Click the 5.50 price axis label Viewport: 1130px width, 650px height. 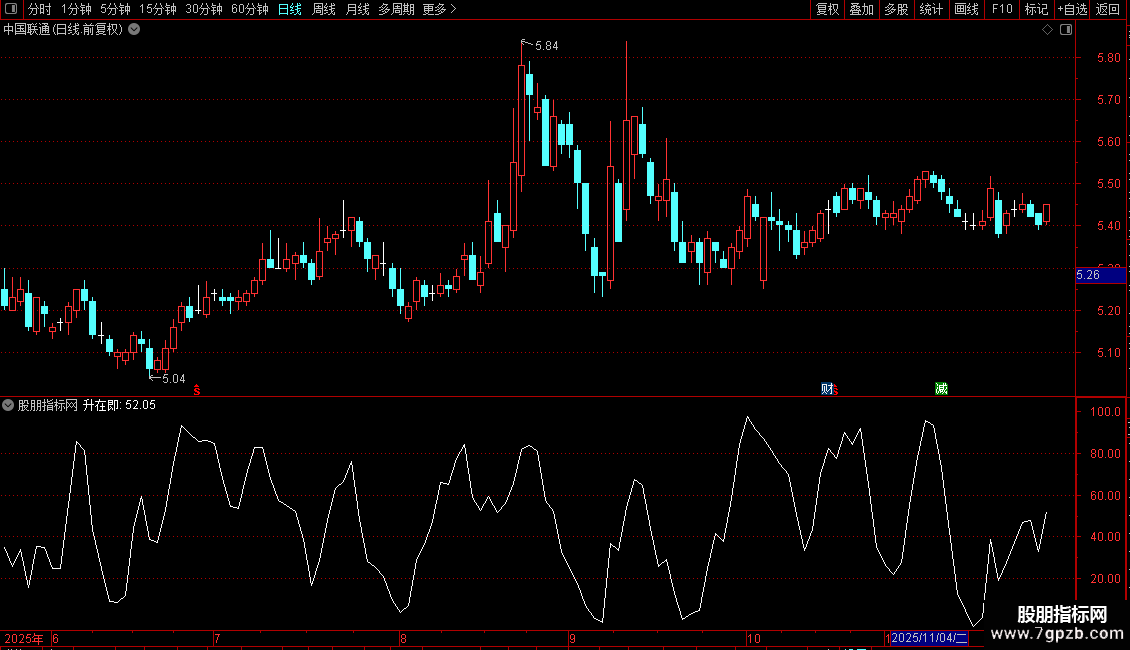pos(1108,184)
